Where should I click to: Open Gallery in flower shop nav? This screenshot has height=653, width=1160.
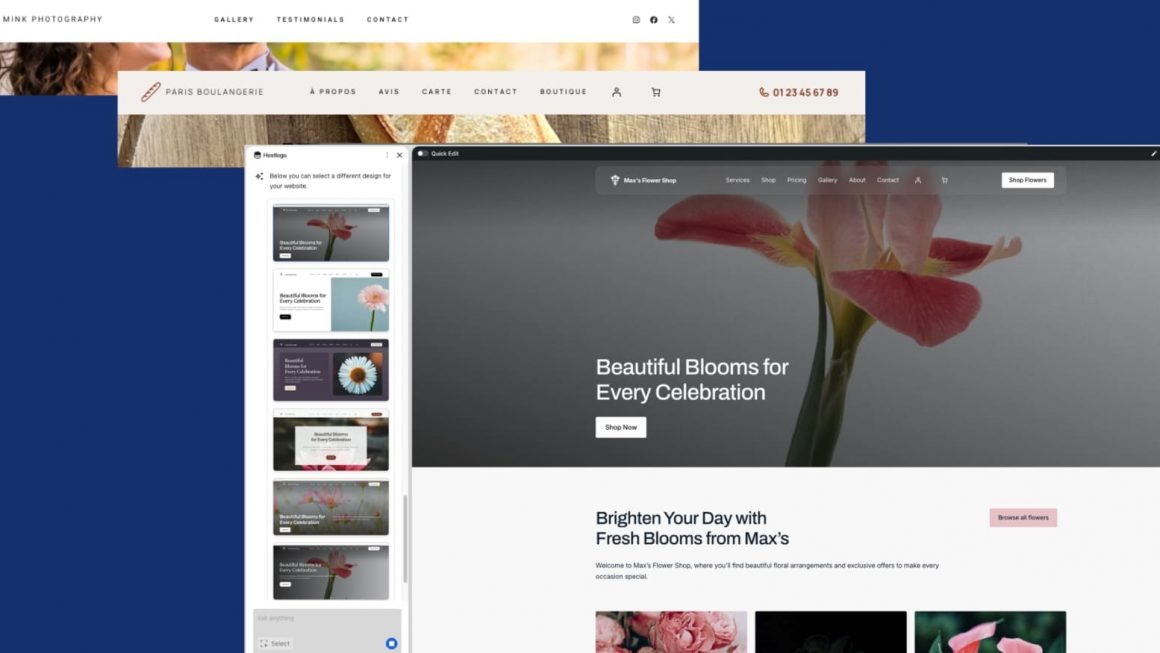(827, 180)
